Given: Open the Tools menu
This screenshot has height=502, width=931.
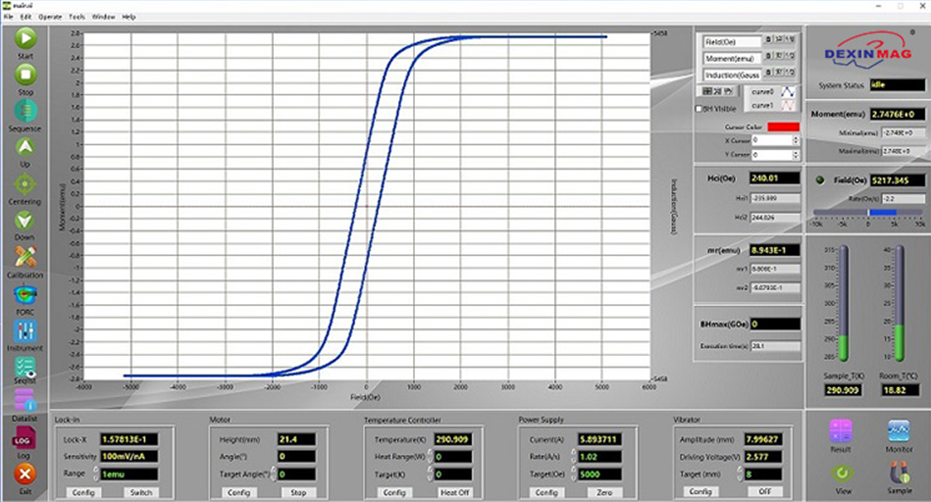Looking at the screenshot, I should tap(77, 17).
